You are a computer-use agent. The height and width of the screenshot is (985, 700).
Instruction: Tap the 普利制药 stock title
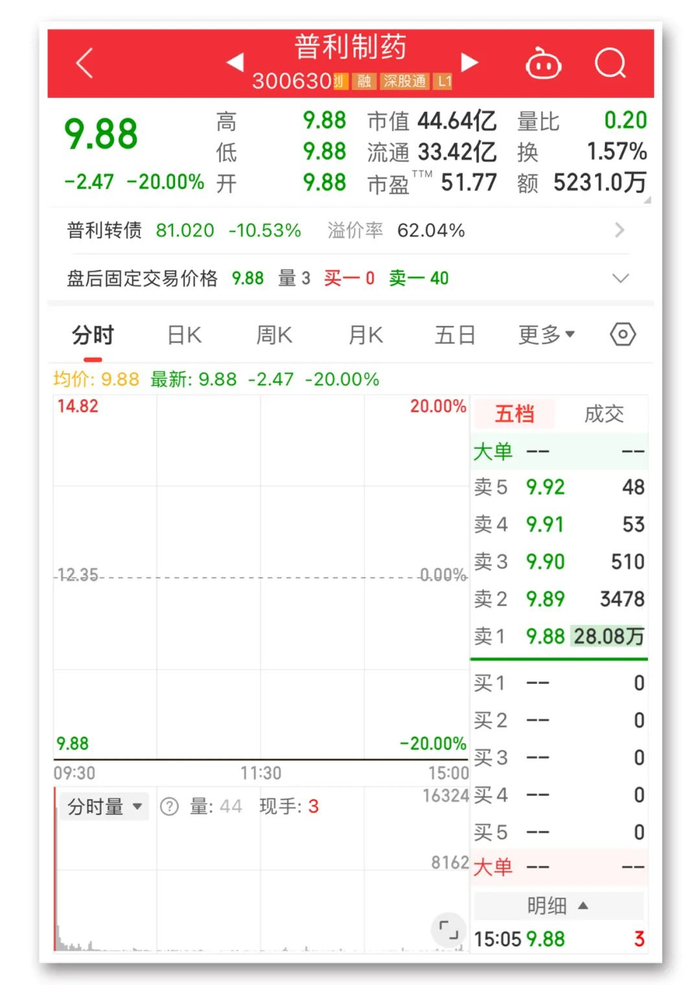(x=351, y=47)
